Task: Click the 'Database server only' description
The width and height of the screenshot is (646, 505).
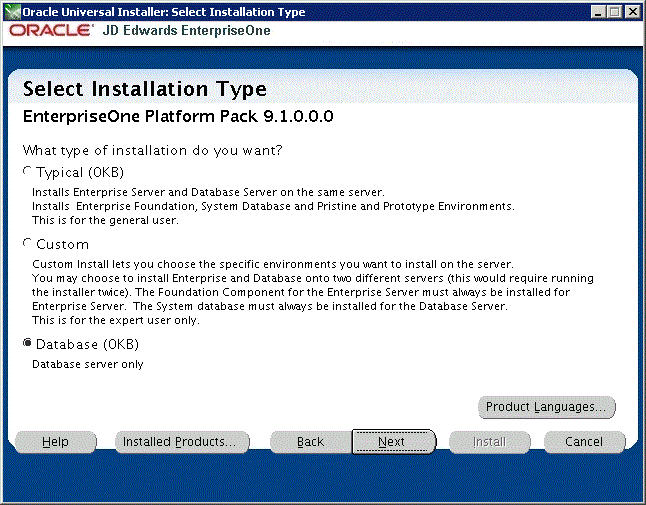Action: click(88, 365)
